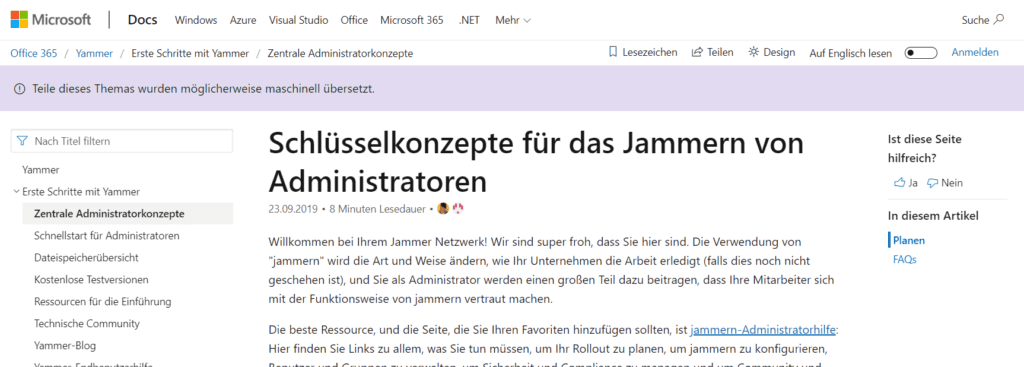1024x367 pixels.
Task: Click In diesem Artikel heading
Action: [933, 215]
